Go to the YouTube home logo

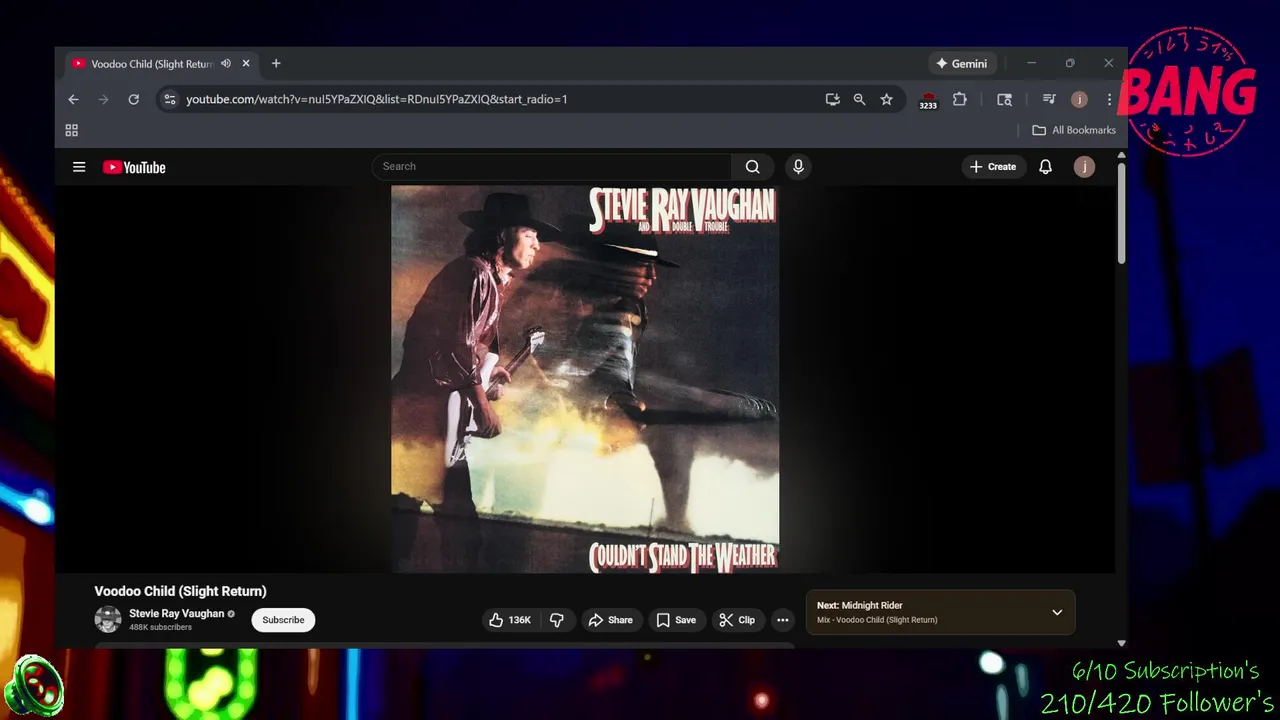[134, 167]
